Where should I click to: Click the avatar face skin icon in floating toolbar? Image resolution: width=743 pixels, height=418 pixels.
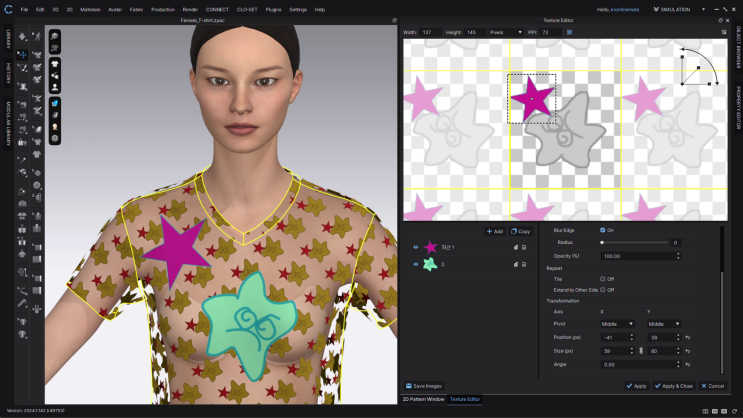pos(54,127)
